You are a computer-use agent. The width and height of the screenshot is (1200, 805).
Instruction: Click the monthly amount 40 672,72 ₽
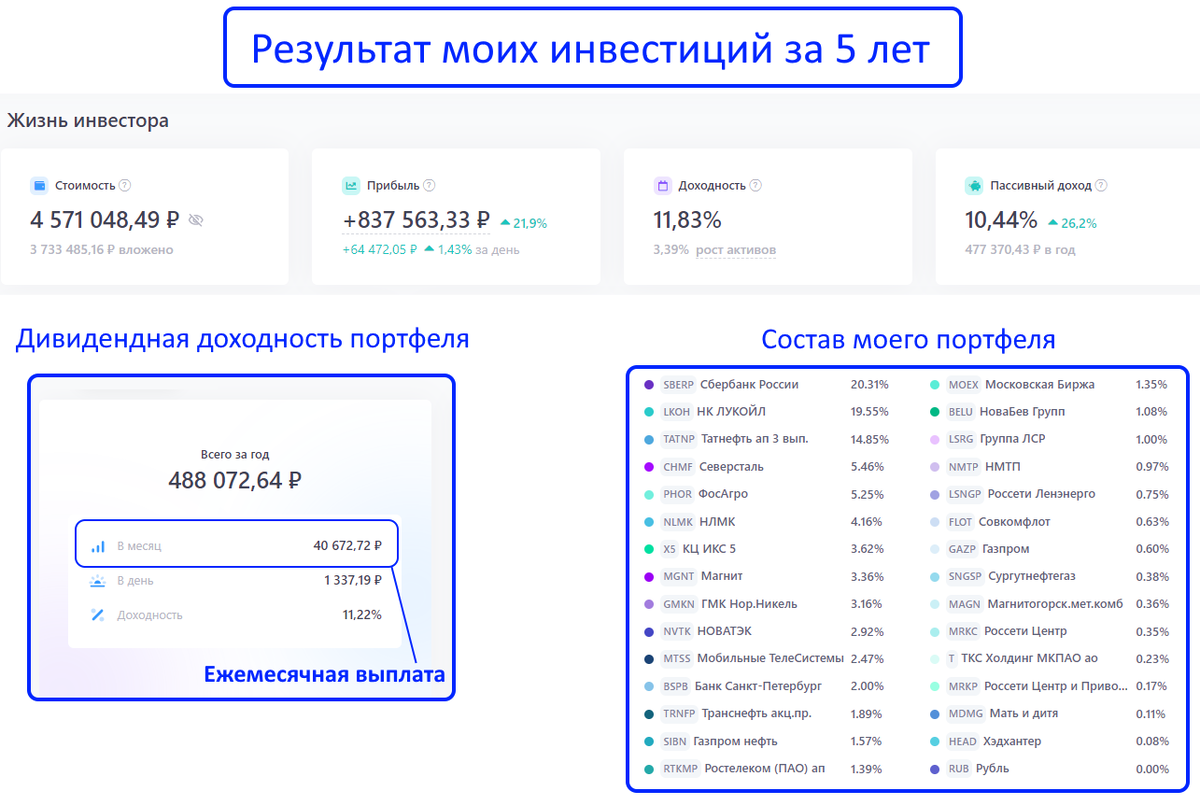pyautogui.click(x=347, y=546)
